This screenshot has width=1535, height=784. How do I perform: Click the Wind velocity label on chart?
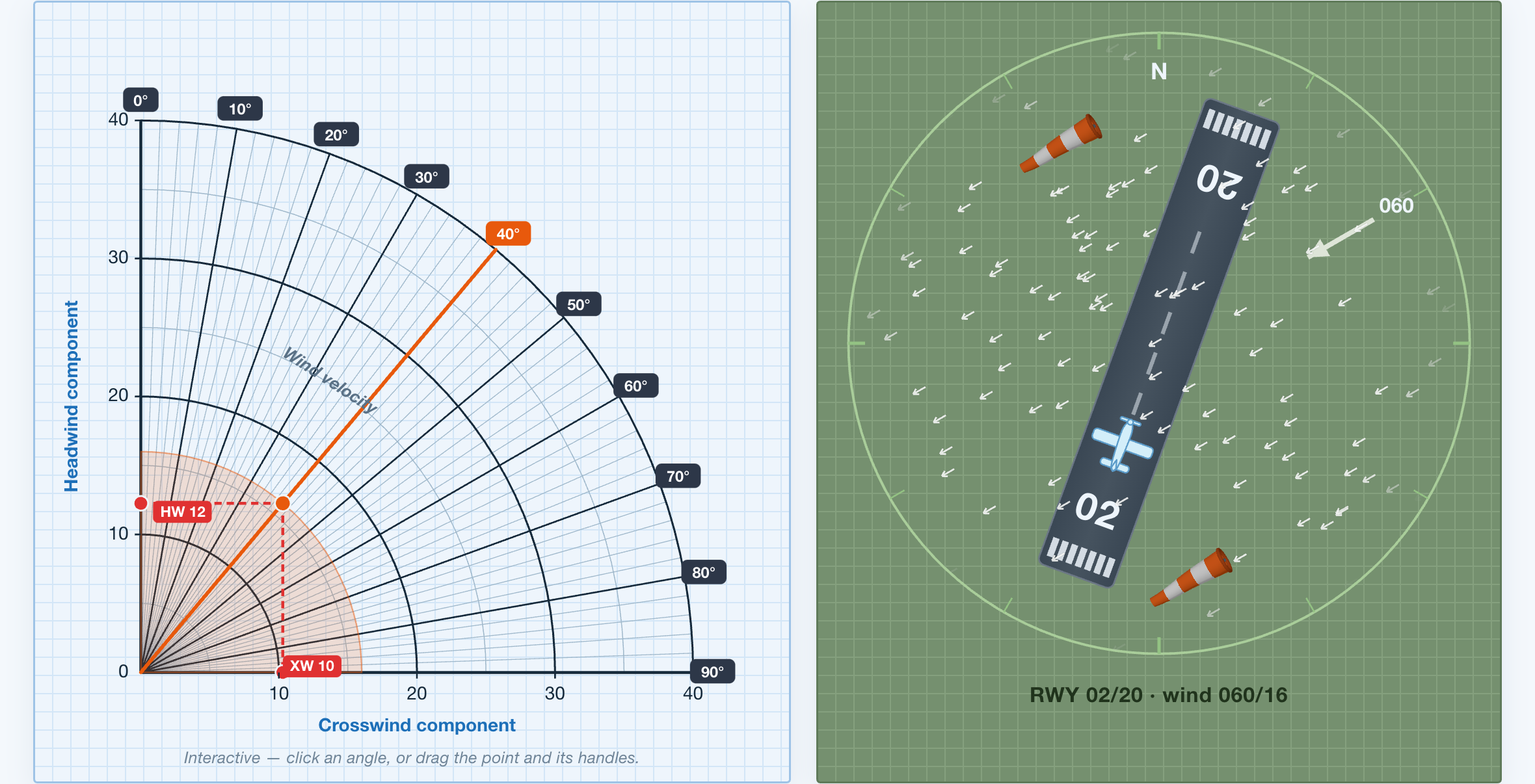(330, 380)
